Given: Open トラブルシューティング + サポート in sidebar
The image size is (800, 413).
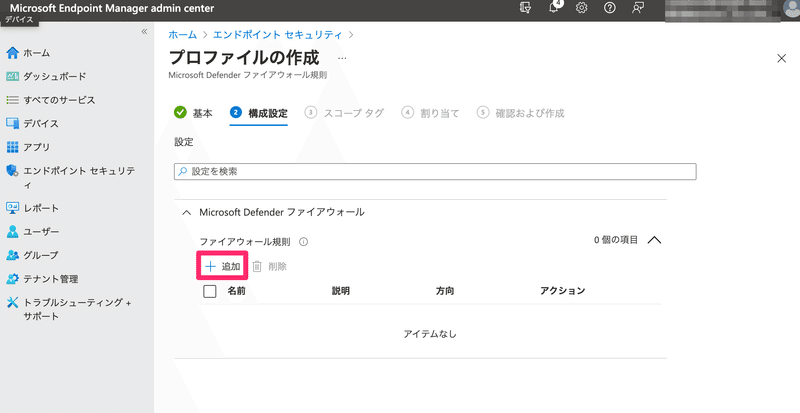Looking at the screenshot, I should pyautogui.click(x=69, y=309).
